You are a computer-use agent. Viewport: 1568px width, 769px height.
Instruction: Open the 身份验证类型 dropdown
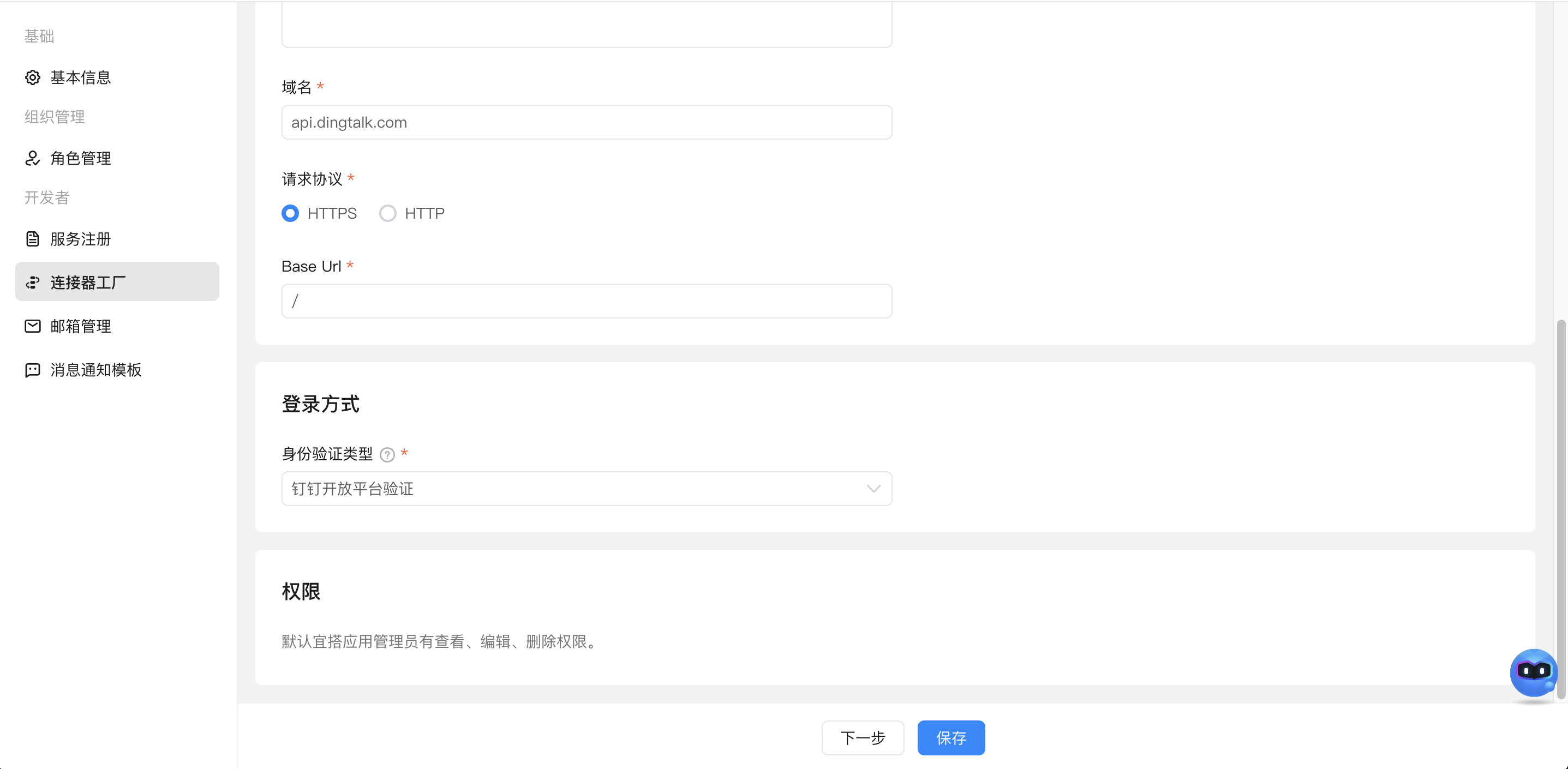pos(587,489)
